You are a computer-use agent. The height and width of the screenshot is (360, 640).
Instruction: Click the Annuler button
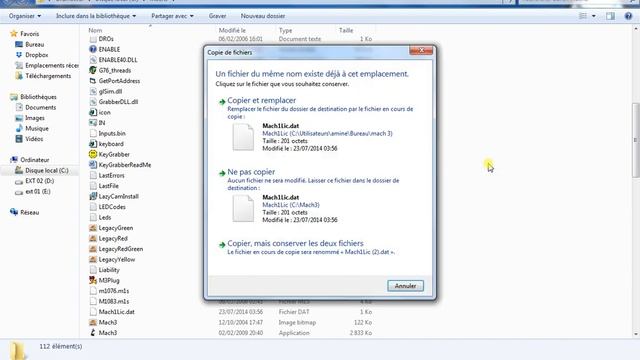[405, 286]
